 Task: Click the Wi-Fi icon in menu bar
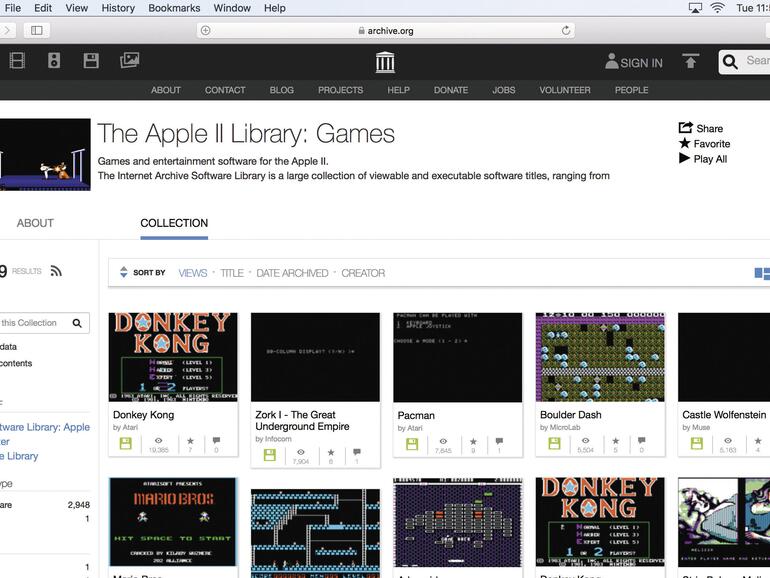(x=717, y=8)
